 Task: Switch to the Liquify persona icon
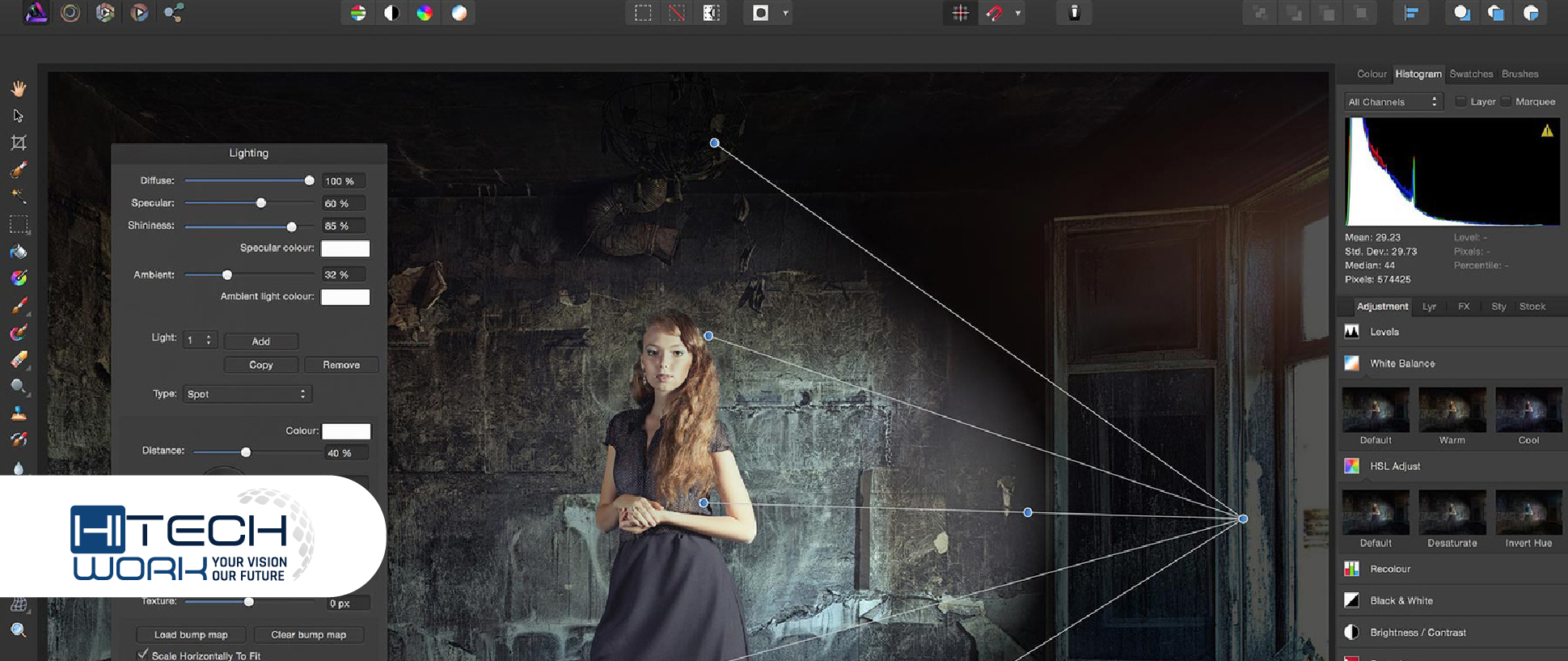[x=70, y=12]
